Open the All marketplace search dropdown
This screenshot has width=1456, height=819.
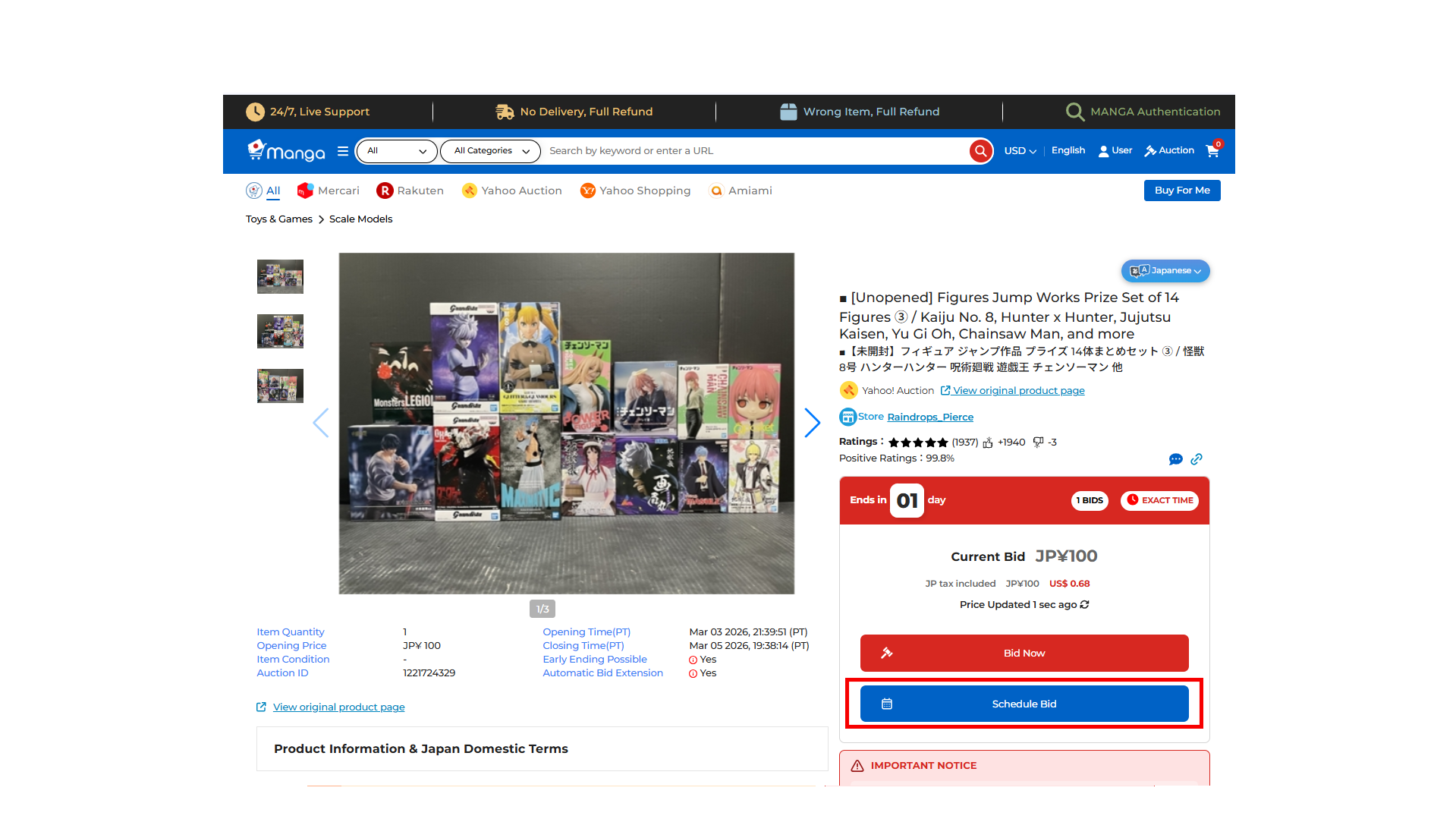pyautogui.click(x=396, y=151)
